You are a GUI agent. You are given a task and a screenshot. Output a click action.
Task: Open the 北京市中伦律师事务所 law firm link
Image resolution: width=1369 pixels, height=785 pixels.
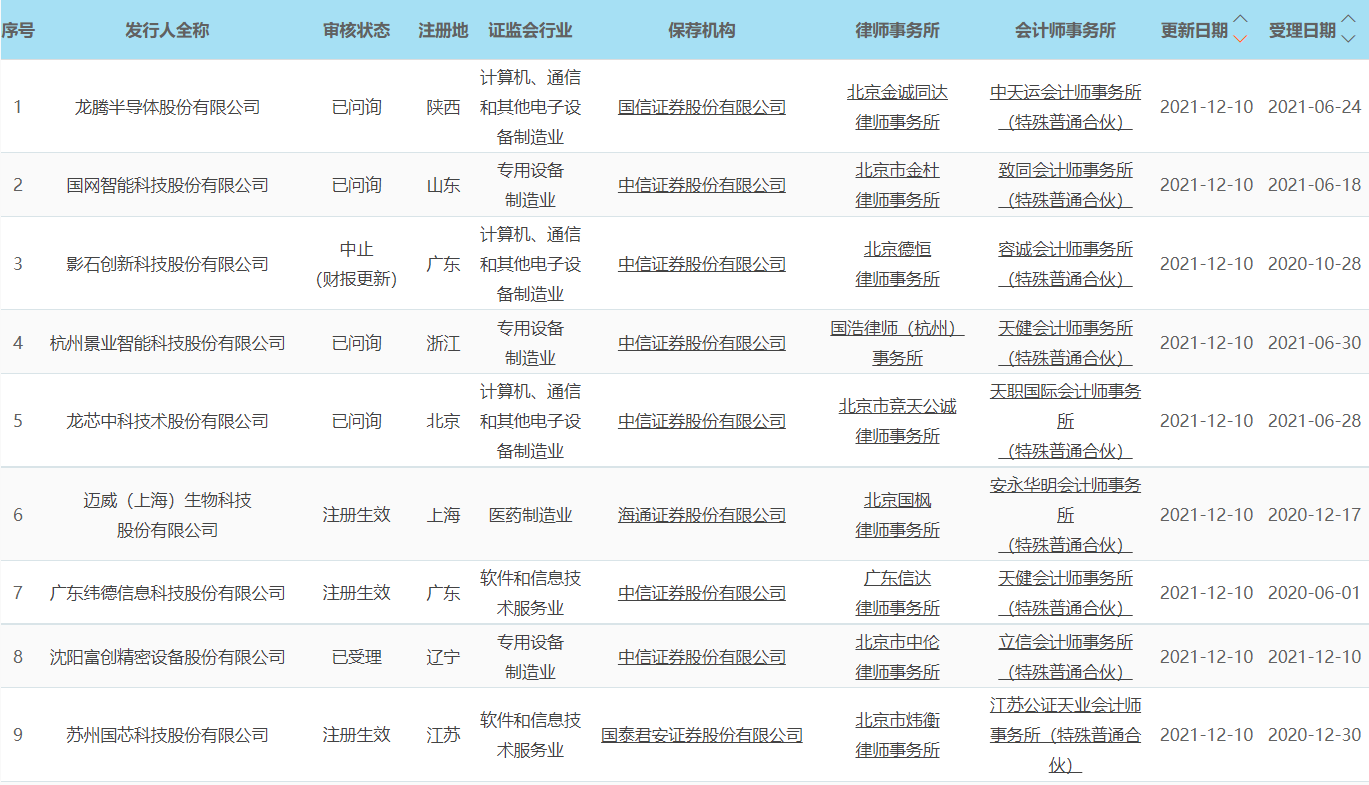[897, 657]
